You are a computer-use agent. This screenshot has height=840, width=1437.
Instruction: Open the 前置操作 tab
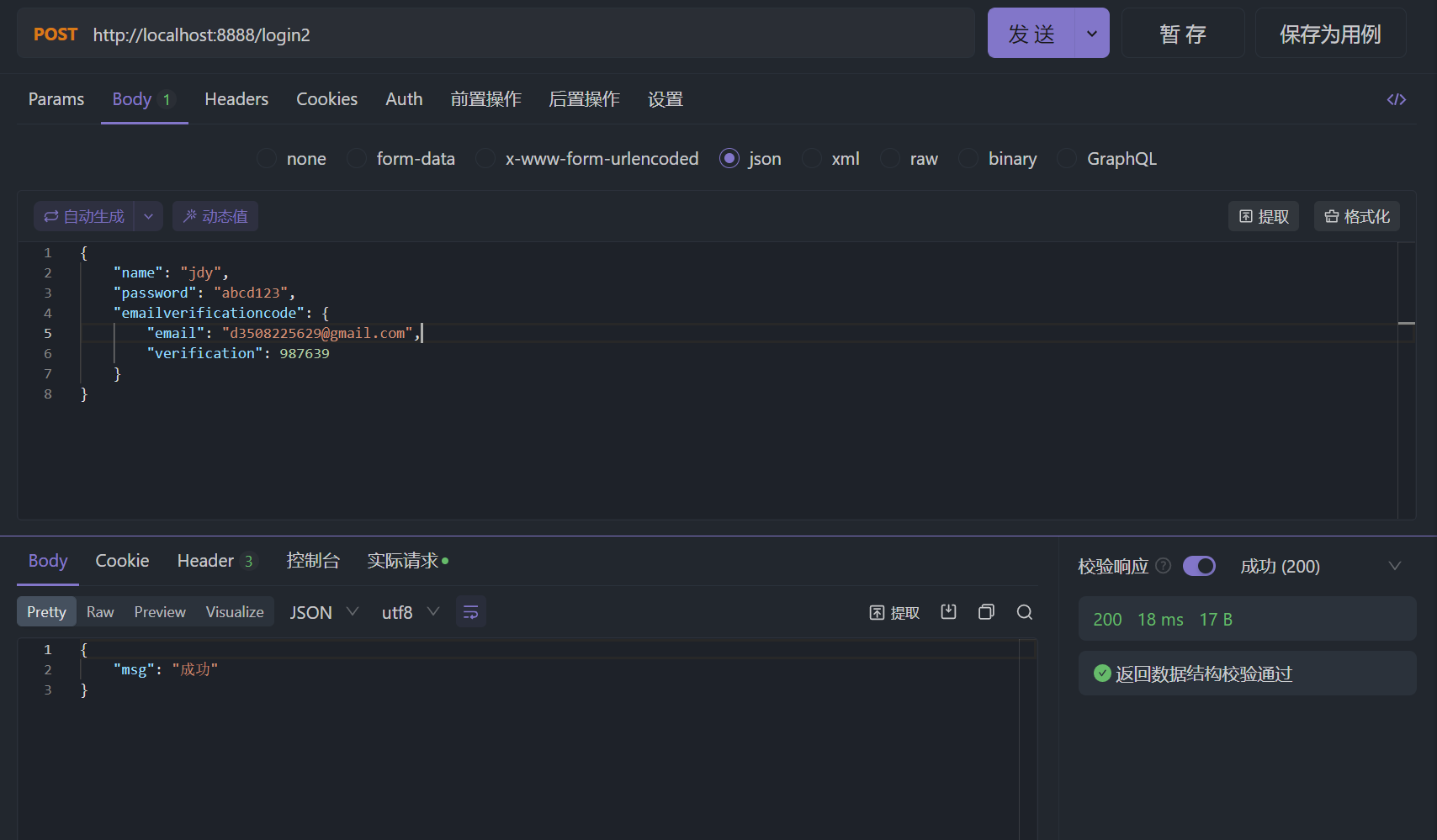(485, 99)
